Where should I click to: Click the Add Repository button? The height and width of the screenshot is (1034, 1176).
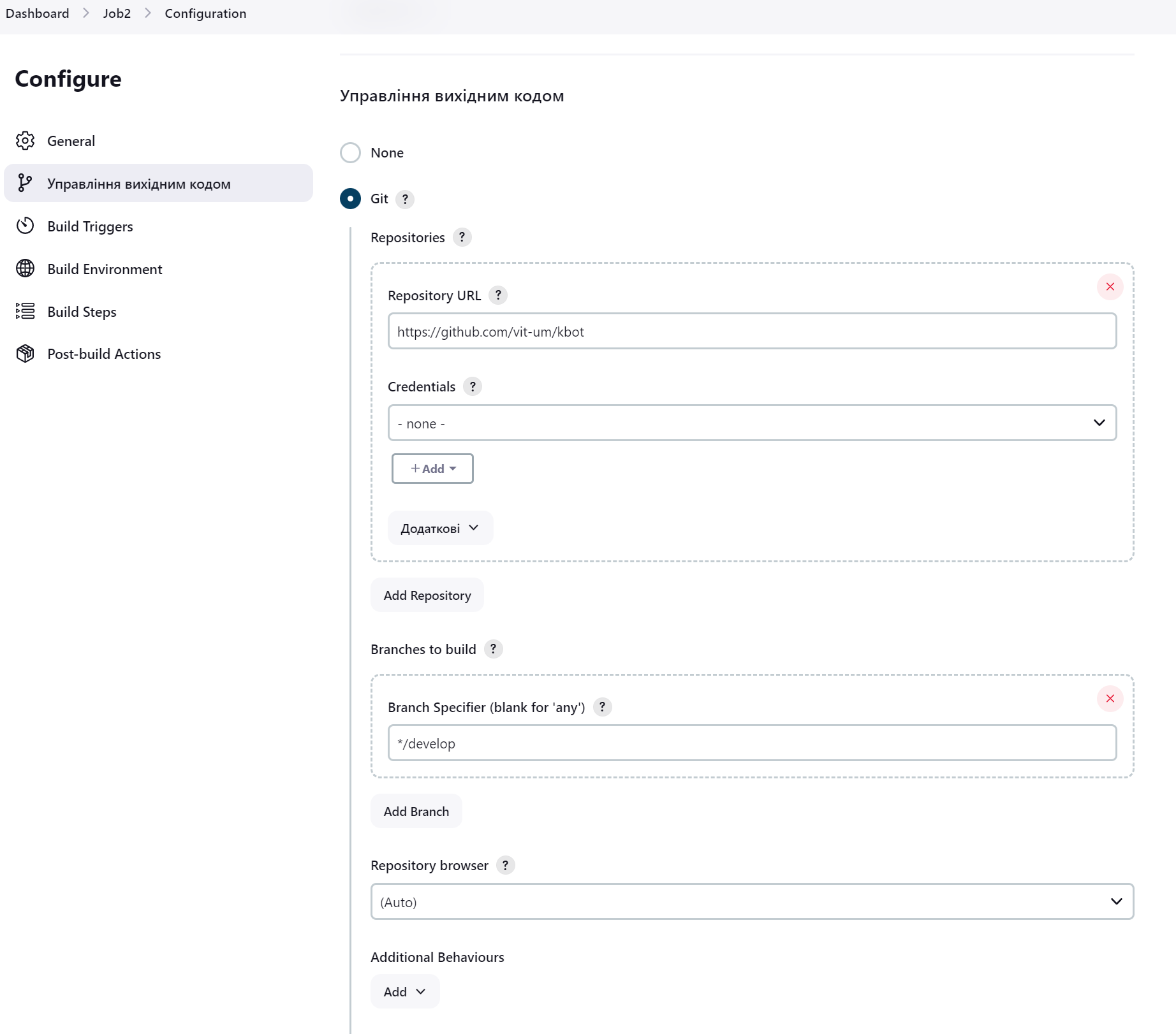[x=427, y=595]
